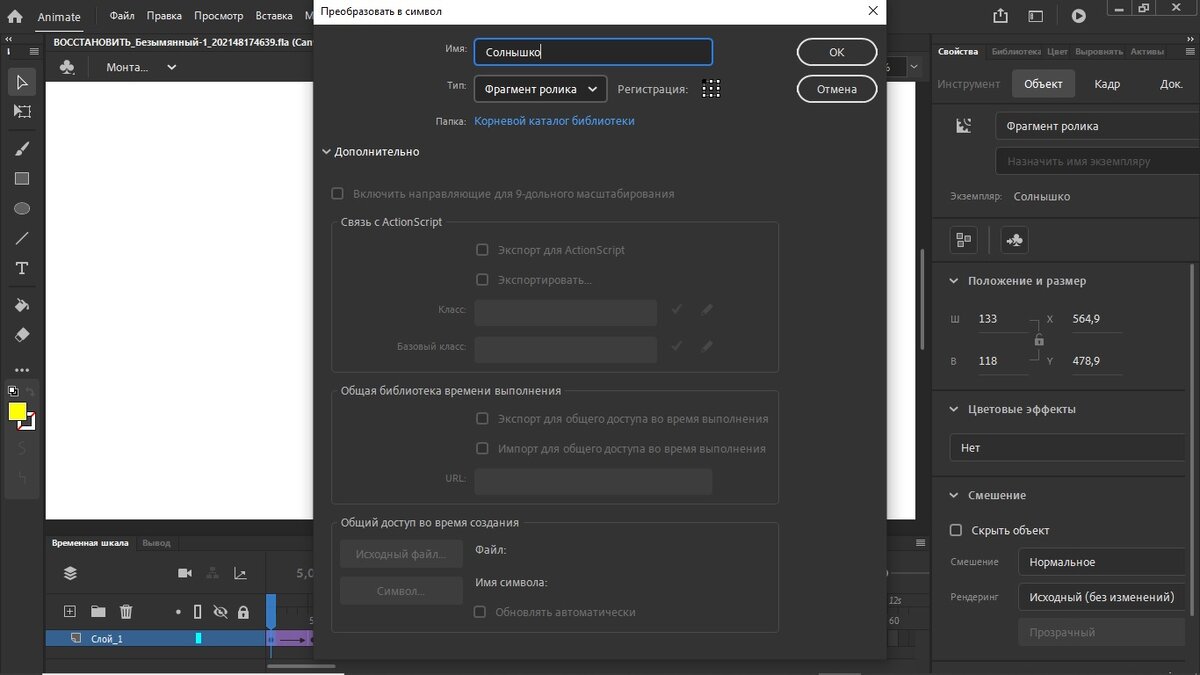Viewport: 1200px width, 675px height.
Task: Check Export for ActionScript
Action: (x=482, y=250)
